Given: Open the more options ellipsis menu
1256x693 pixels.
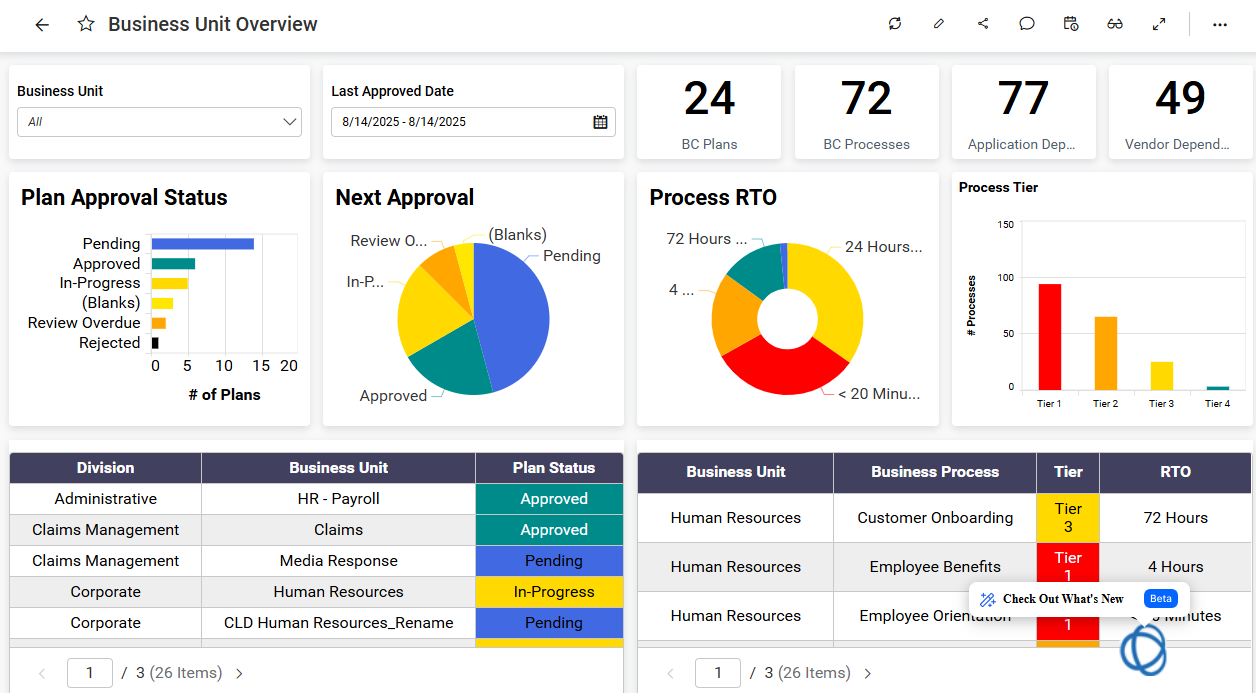Looking at the screenshot, I should click(x=1220, y=25).
